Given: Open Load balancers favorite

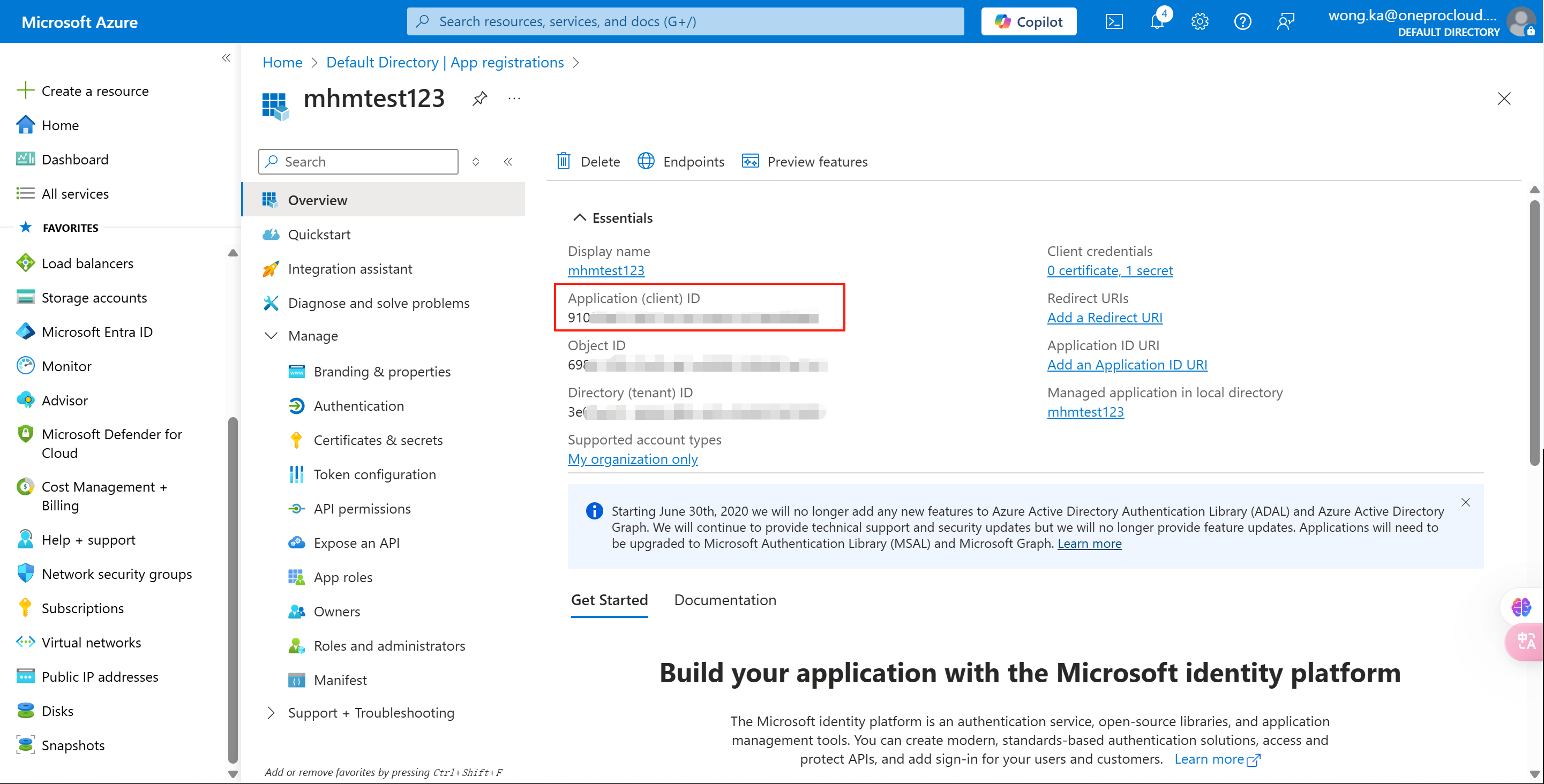Looking at the screenshot, I should point(75,263).
